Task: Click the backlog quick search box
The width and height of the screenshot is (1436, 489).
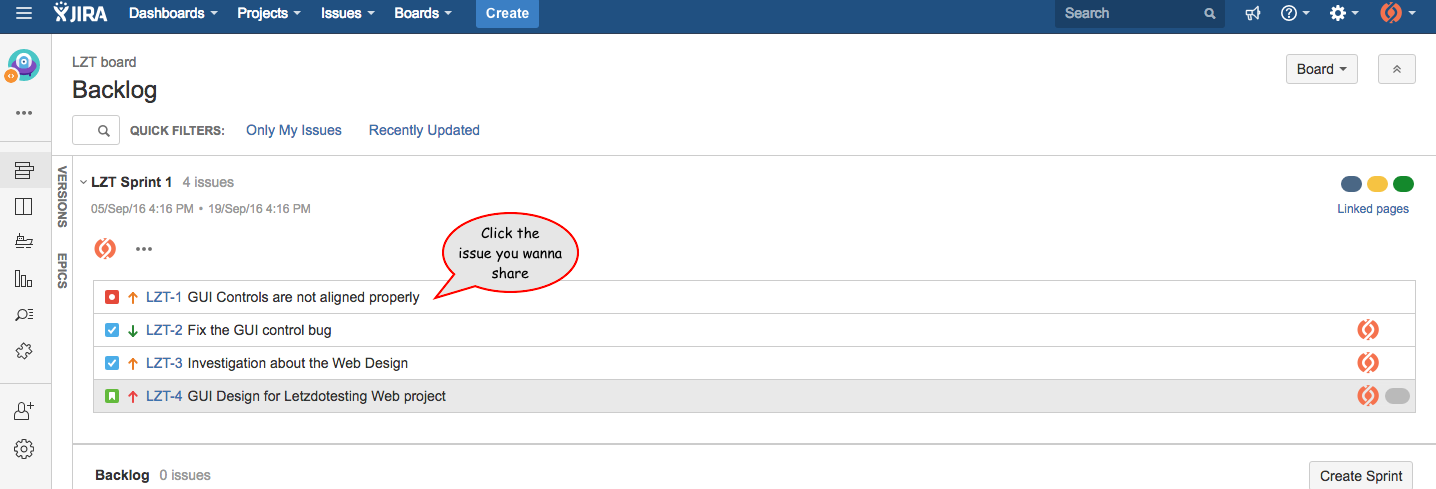Action: click(x=96, y=131)
